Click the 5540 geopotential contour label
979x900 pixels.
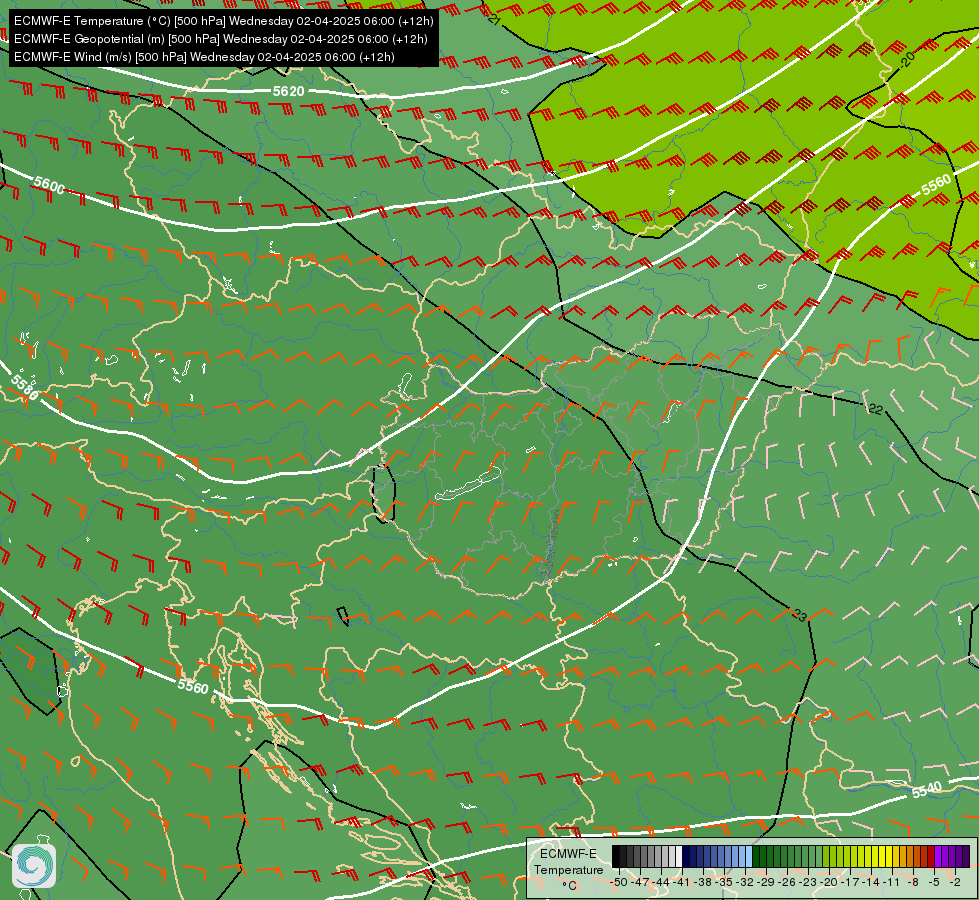(x=927, y=790)
